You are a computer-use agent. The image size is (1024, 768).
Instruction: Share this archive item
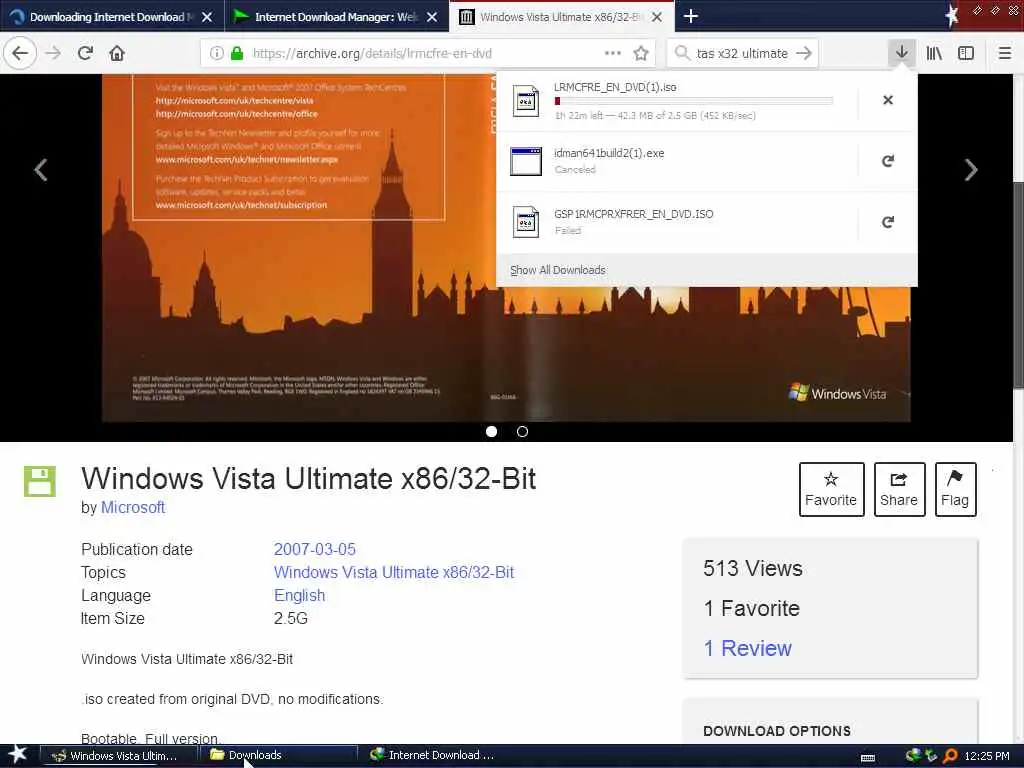tap(899, 489)
